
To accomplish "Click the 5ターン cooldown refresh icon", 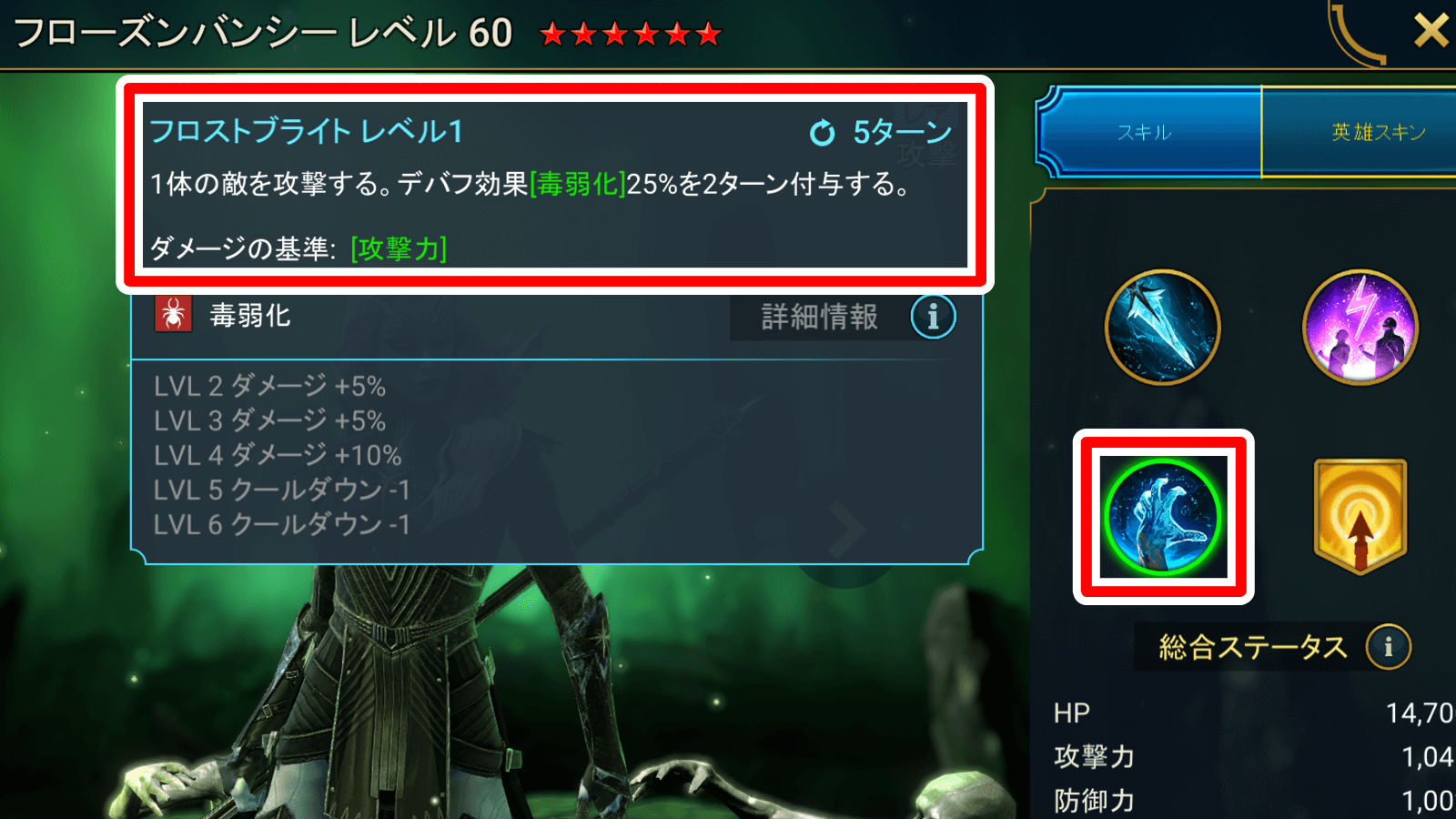I will pos(822,133).
